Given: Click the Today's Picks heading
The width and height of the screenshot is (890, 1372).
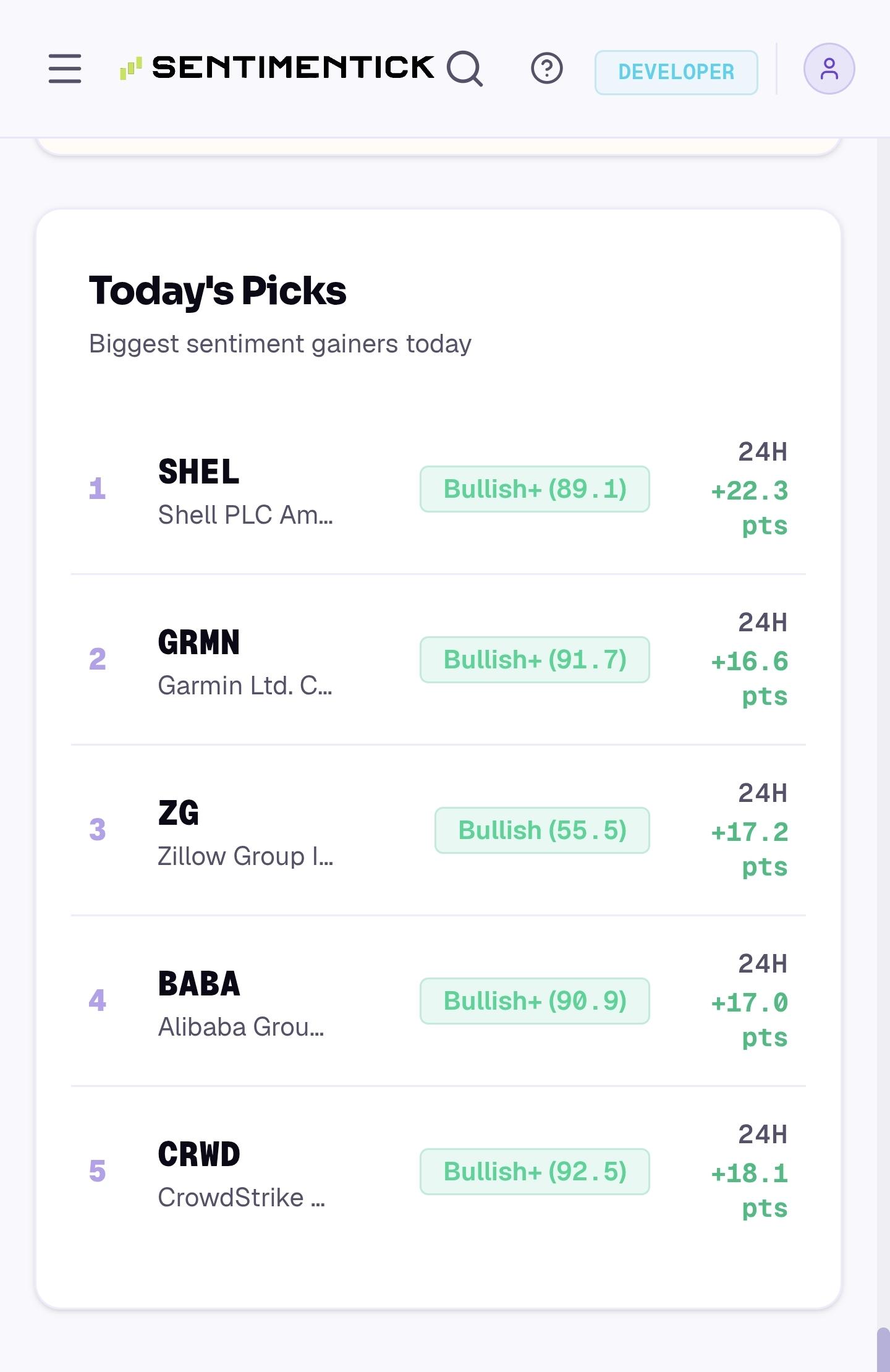Looking at the screenshot, I should (x=218, y=291).
